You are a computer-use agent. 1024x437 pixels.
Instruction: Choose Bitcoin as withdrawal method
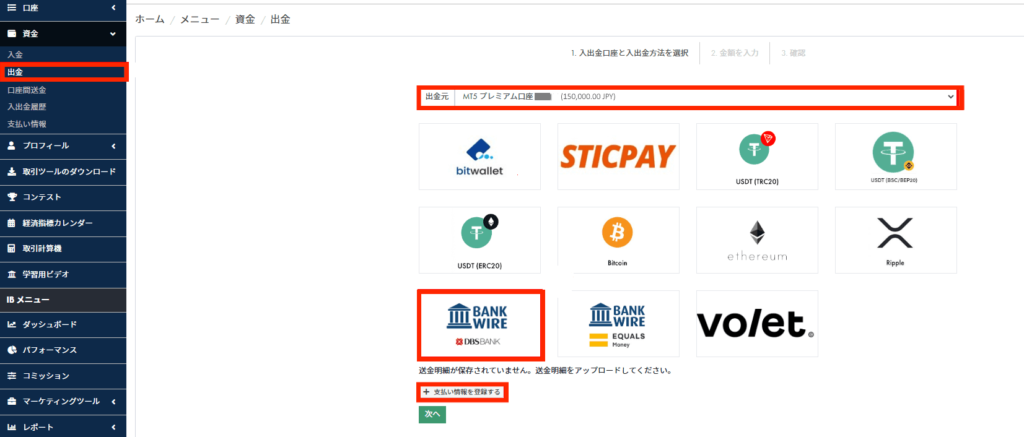pos(618,240)
